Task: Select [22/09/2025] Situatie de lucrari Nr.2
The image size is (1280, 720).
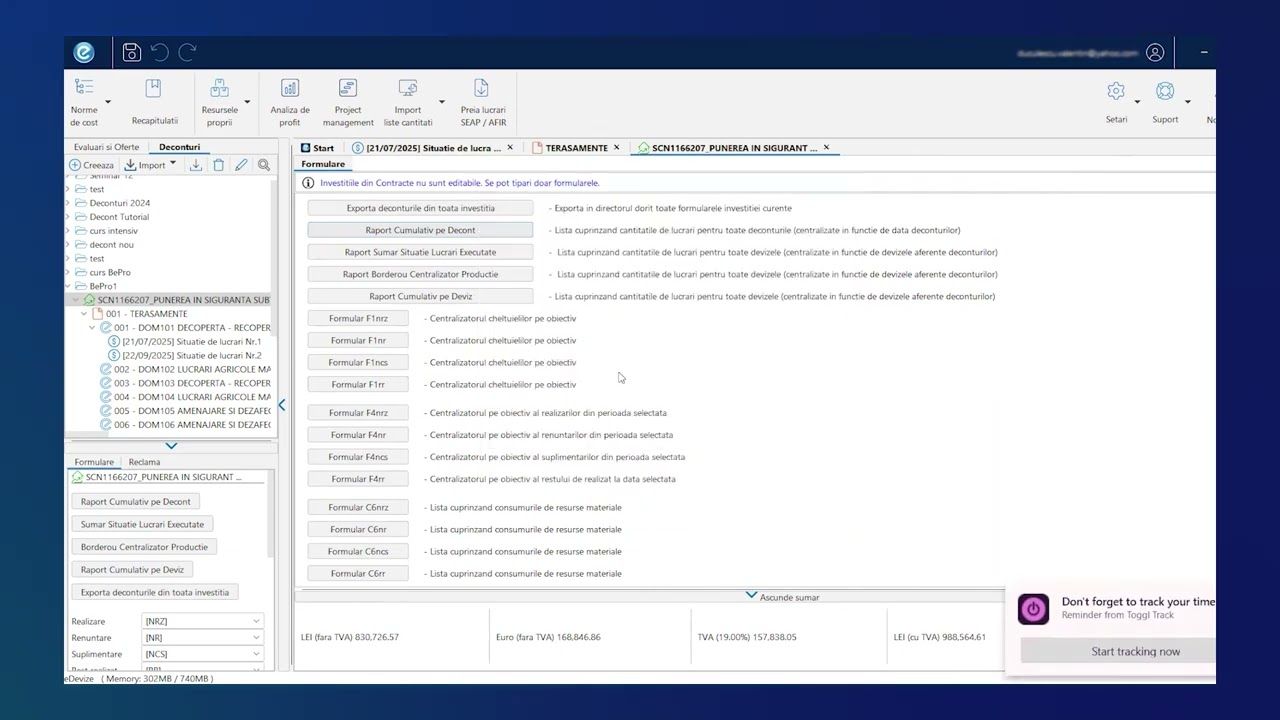Action: (x=185, y=355)
